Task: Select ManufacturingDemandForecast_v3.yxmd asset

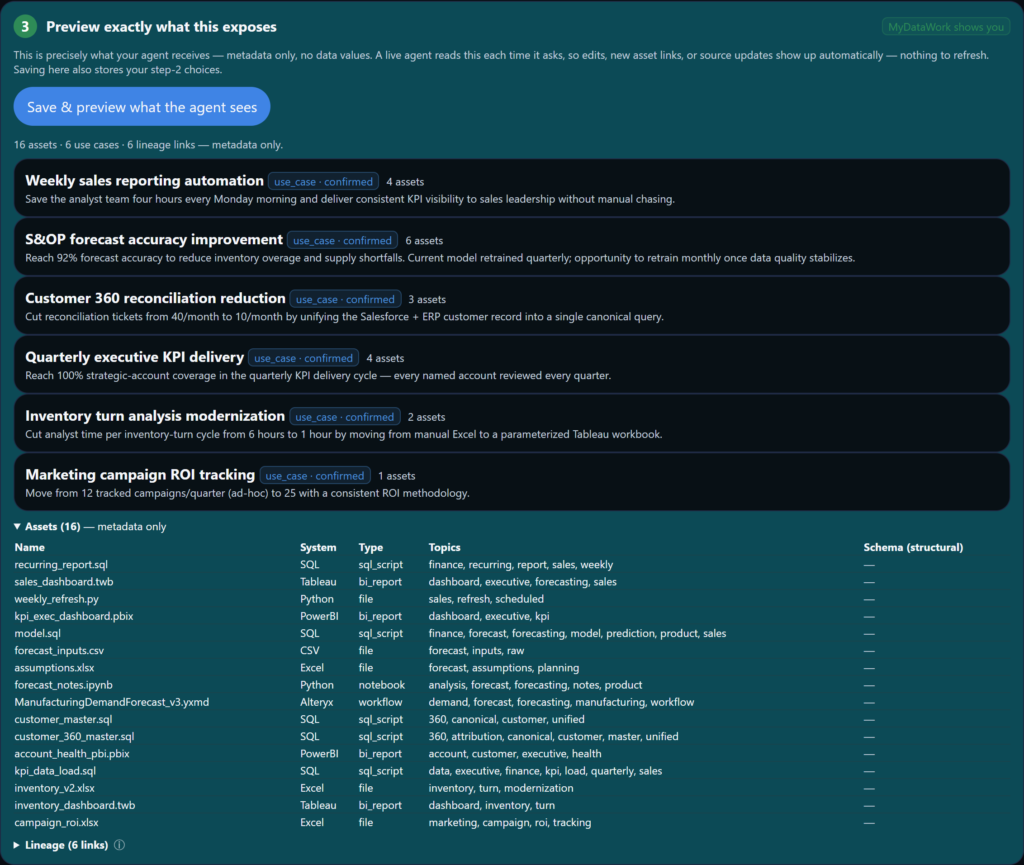Action: tap(112, 702)
